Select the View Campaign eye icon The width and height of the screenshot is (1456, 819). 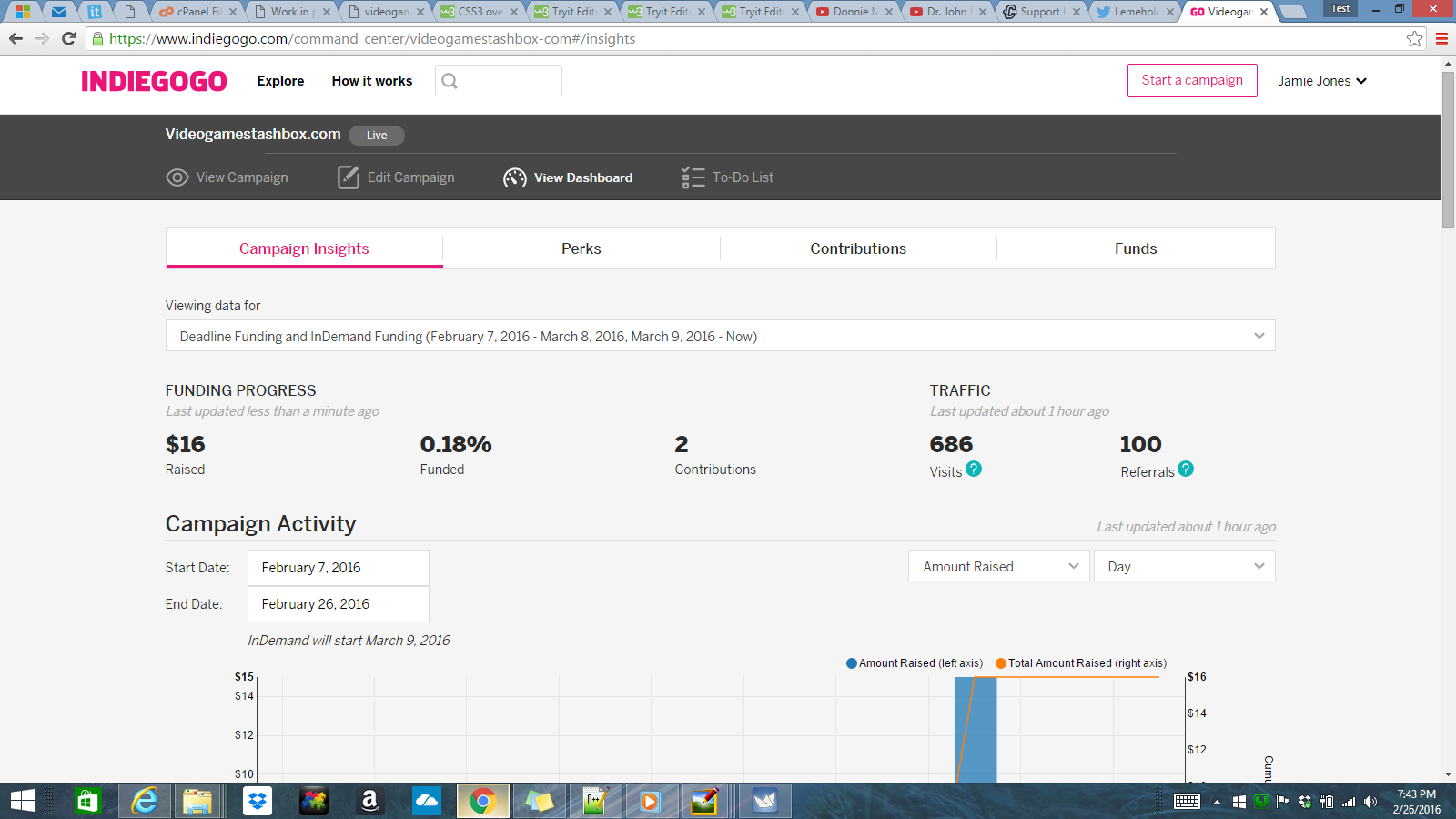177,177
